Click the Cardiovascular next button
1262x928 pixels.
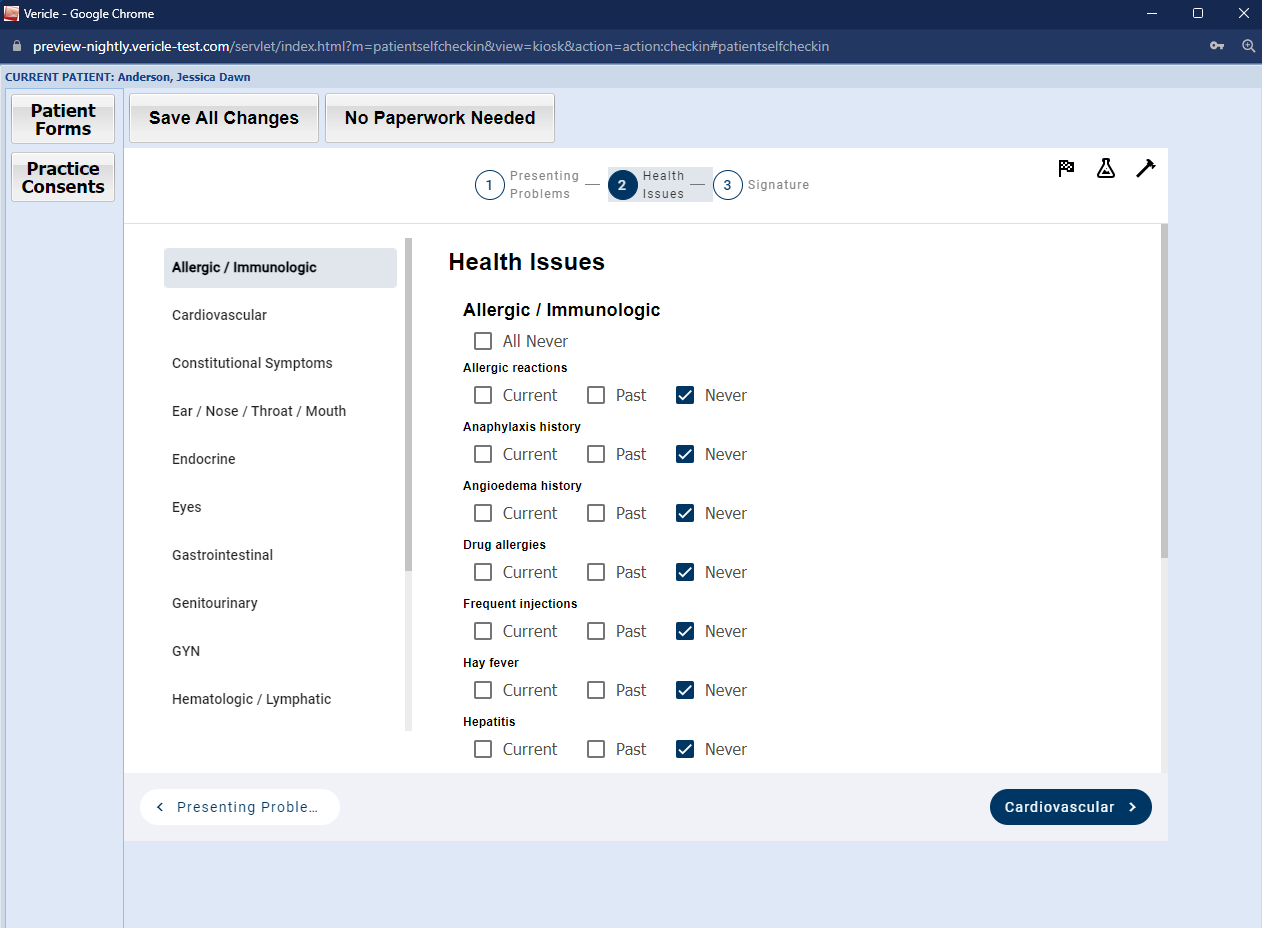[x=1070, y=807]
